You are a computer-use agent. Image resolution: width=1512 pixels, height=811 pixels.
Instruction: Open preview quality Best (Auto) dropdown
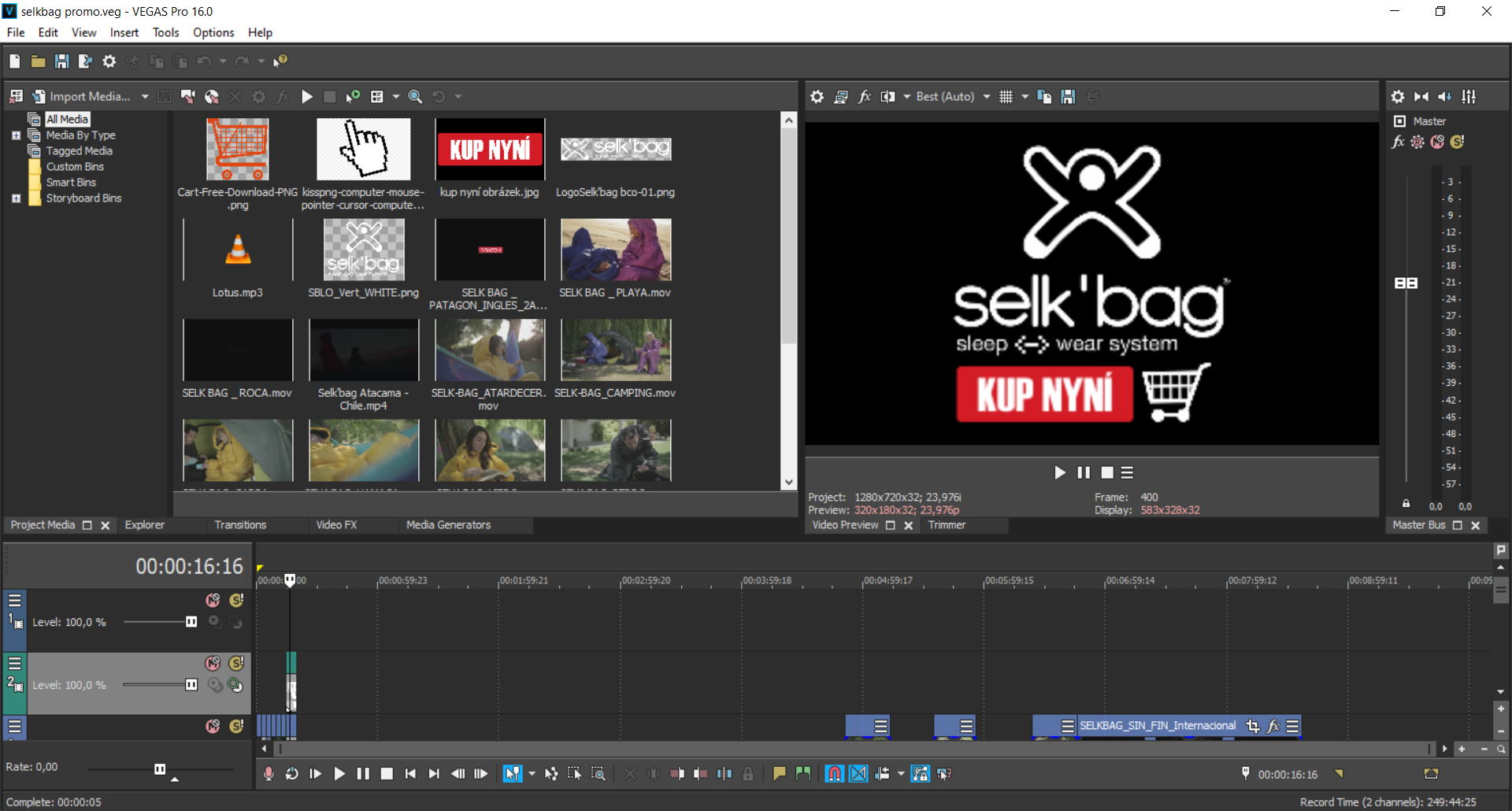(x=987, y=97)
